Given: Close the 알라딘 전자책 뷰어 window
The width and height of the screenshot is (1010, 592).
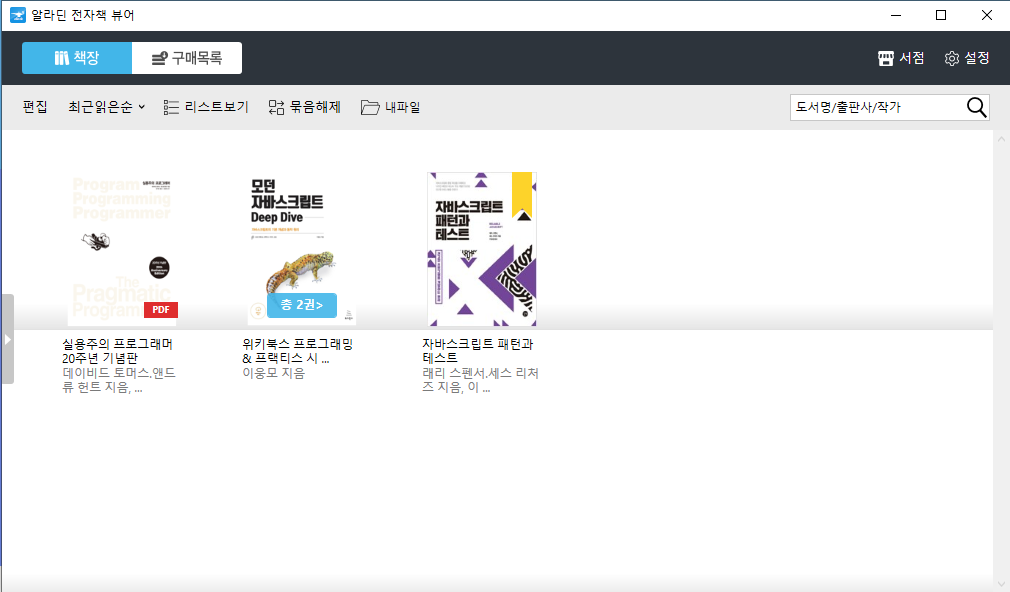Looking at the screenshot, I should pyautogui.click(x=987, y=15).
